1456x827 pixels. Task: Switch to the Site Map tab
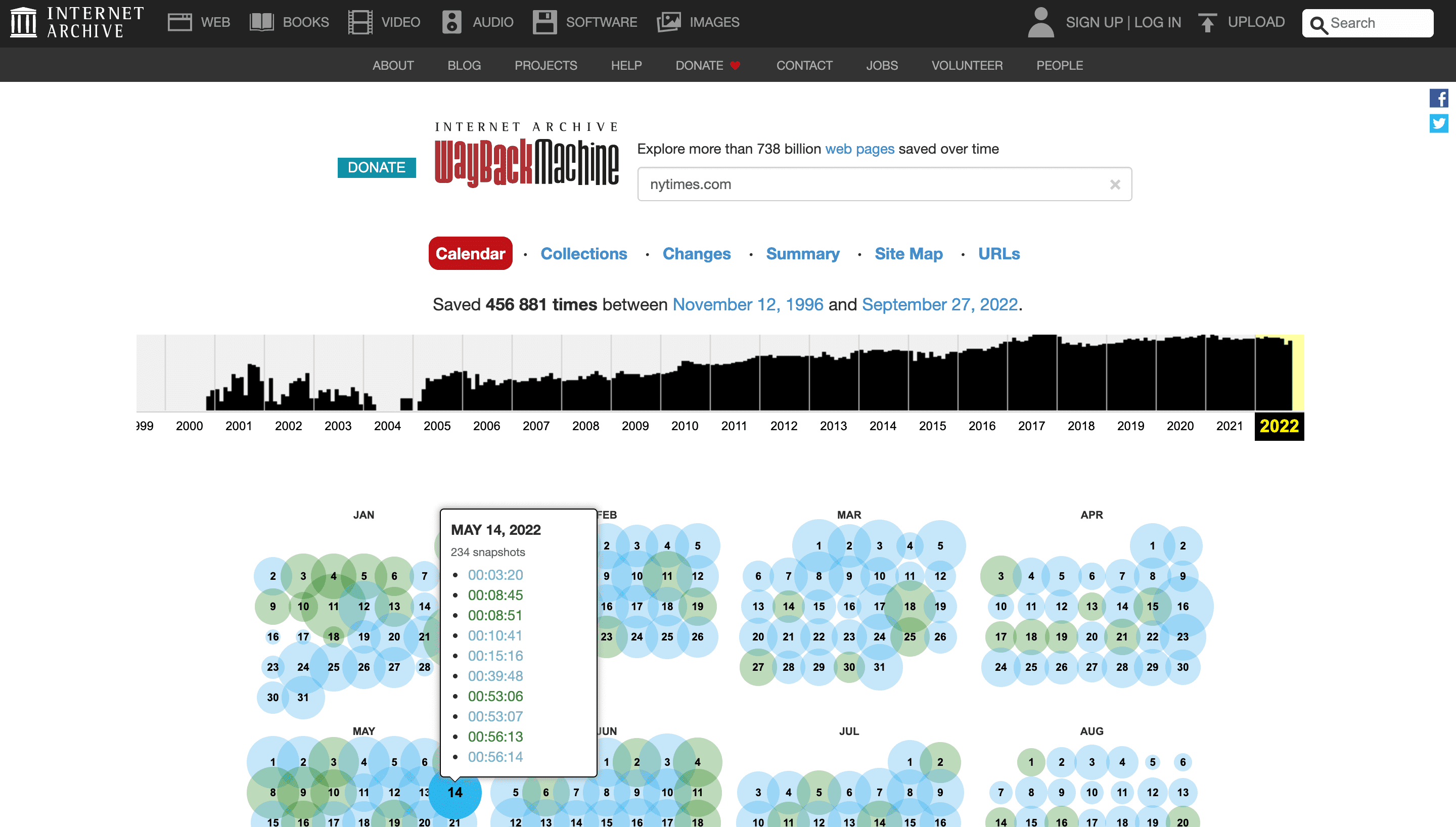coord(908,254)
